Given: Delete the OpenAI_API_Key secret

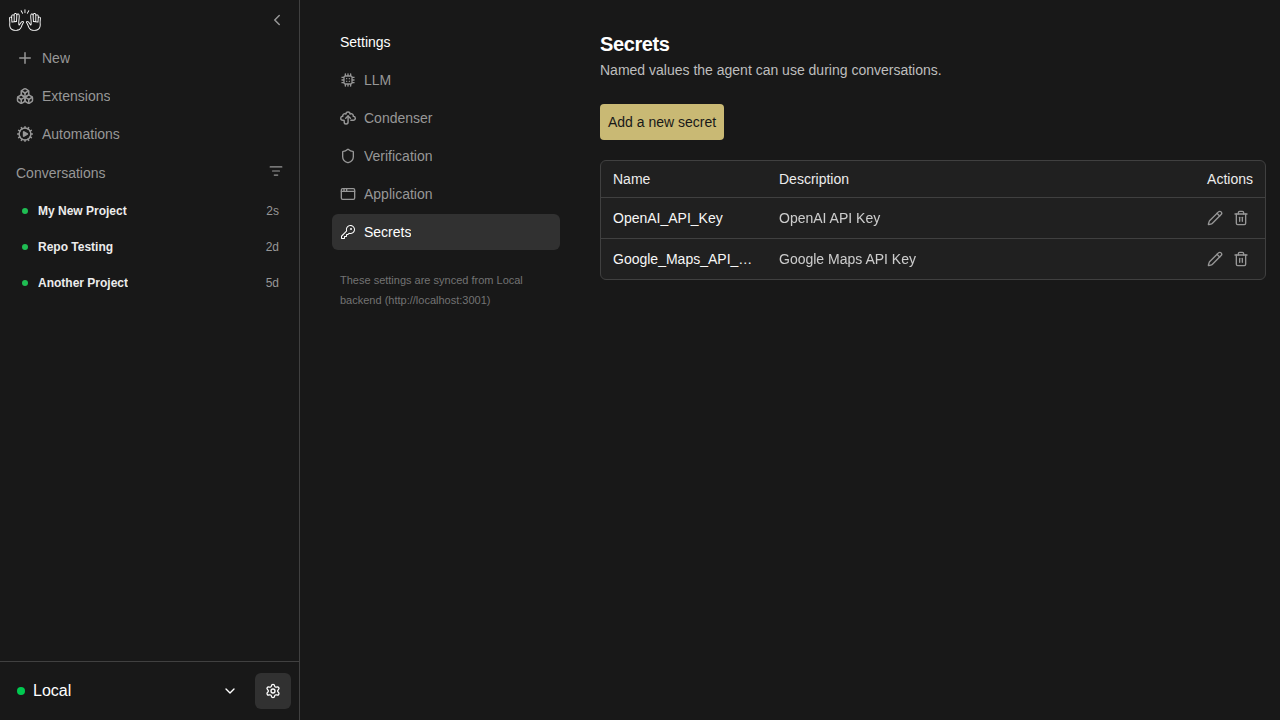Looking at the screenshot, I should coord(1241,218).
